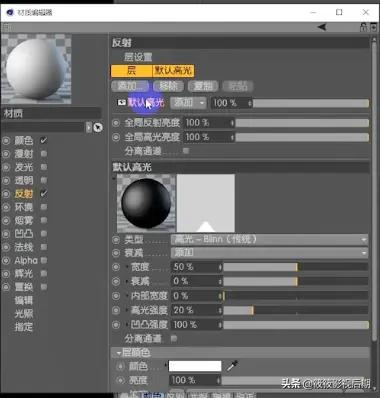380x398 pixels.
Task: Enable the 漫射 channel checkbox
Action: click(44, 154)
